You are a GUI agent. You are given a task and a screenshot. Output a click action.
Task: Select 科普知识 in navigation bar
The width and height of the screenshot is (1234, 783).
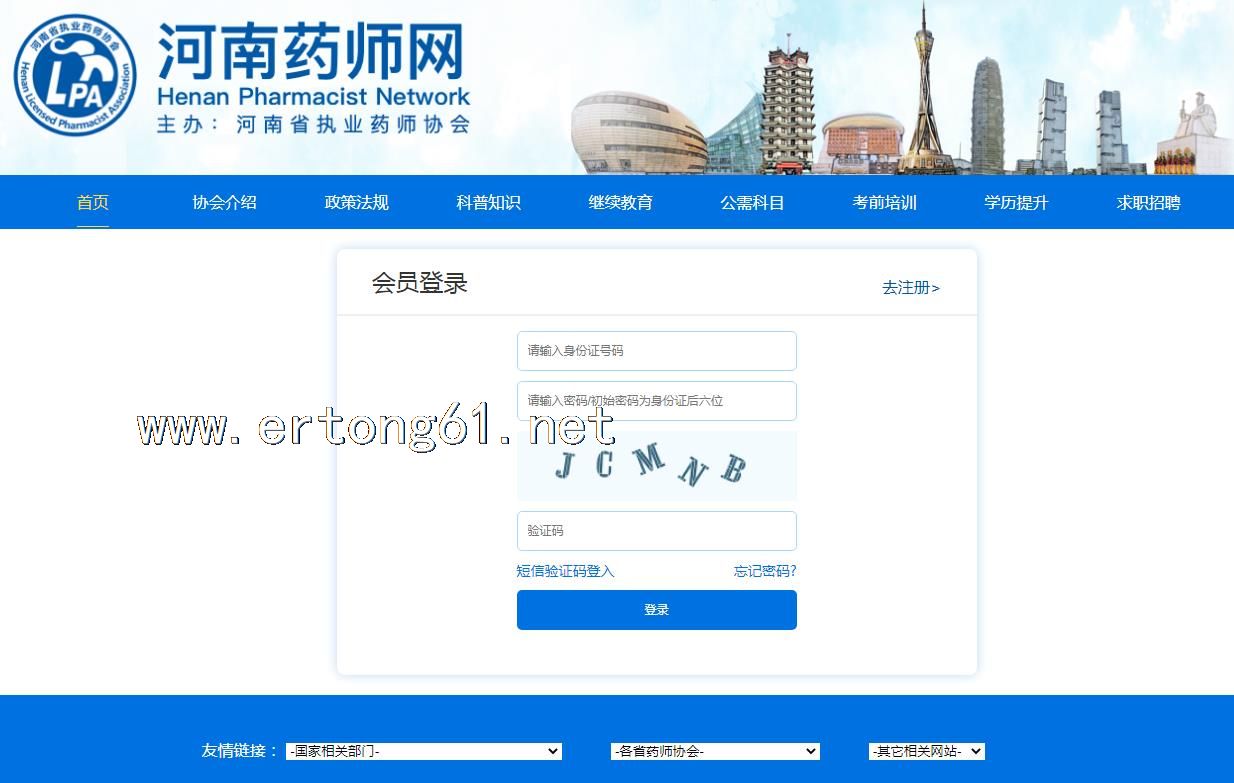(x=489, y=203)
